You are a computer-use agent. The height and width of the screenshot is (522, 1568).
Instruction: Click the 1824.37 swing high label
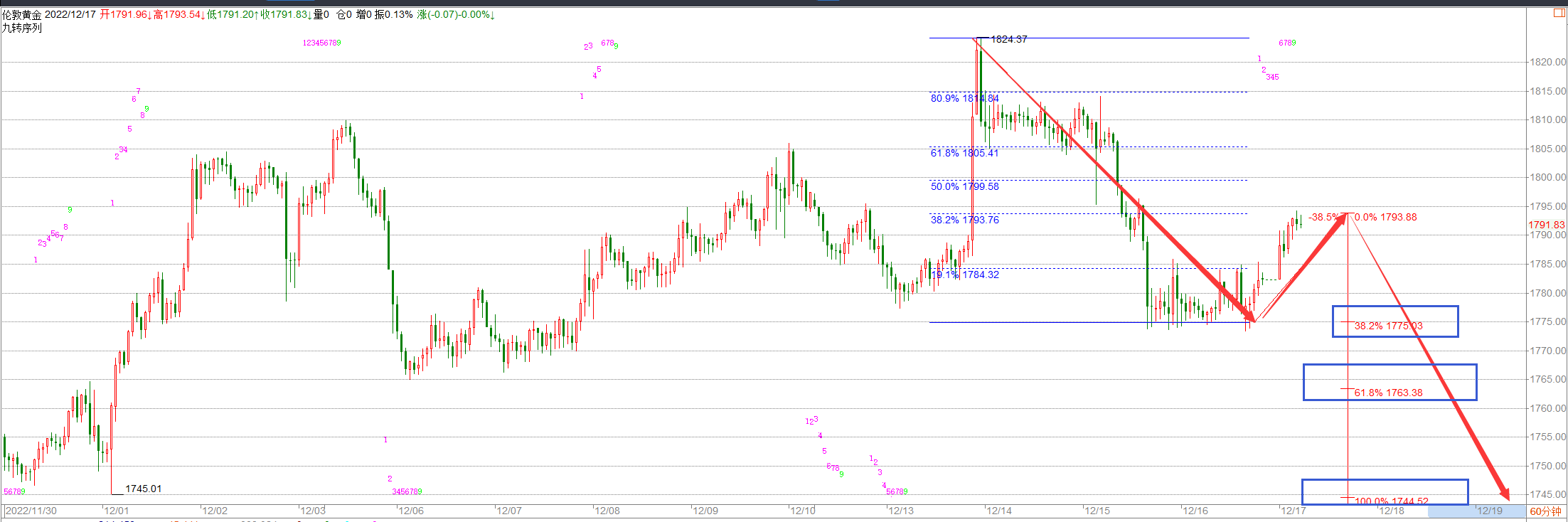pyautogui.click(x=1009, y=39)
